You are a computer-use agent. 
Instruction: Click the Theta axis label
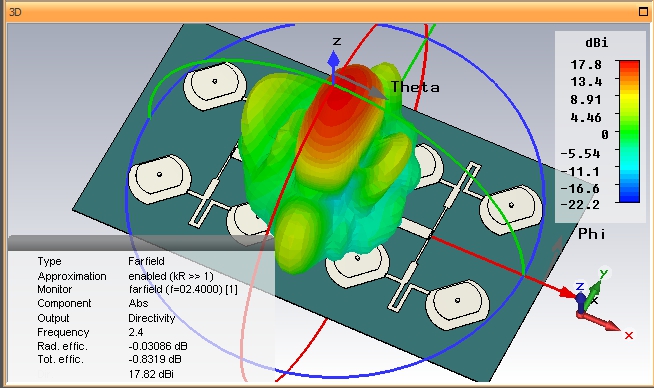(415, 87)
